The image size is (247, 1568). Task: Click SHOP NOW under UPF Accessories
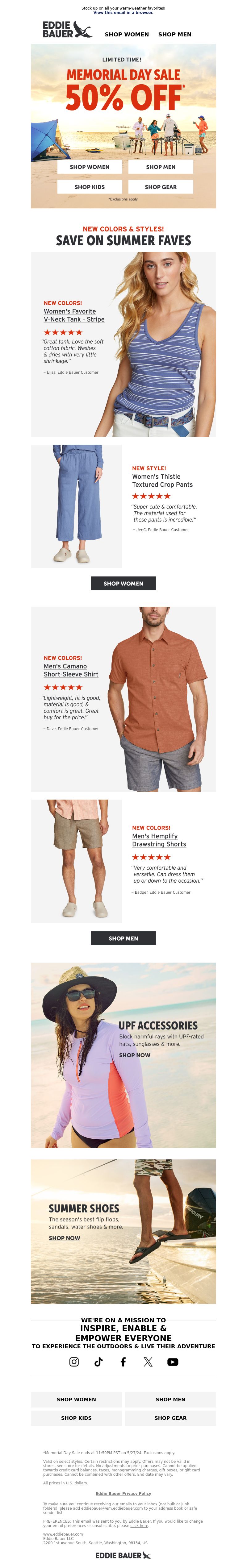[134, 1055]
